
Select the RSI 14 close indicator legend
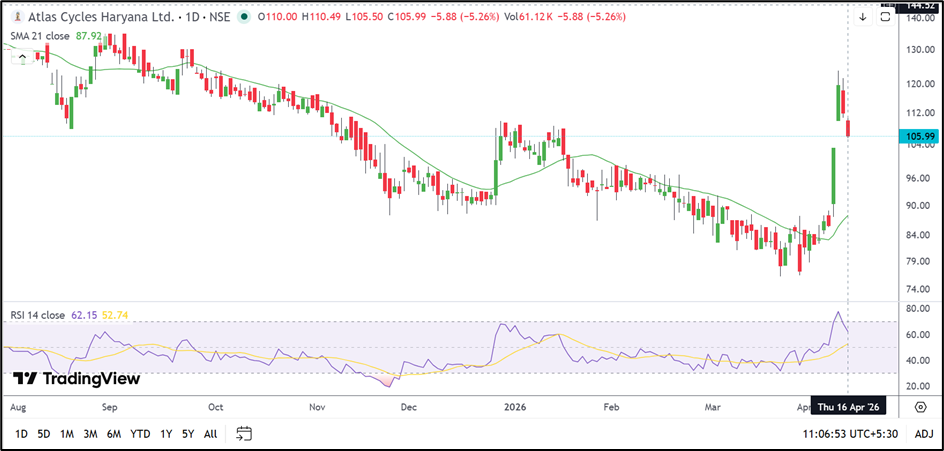40,315
